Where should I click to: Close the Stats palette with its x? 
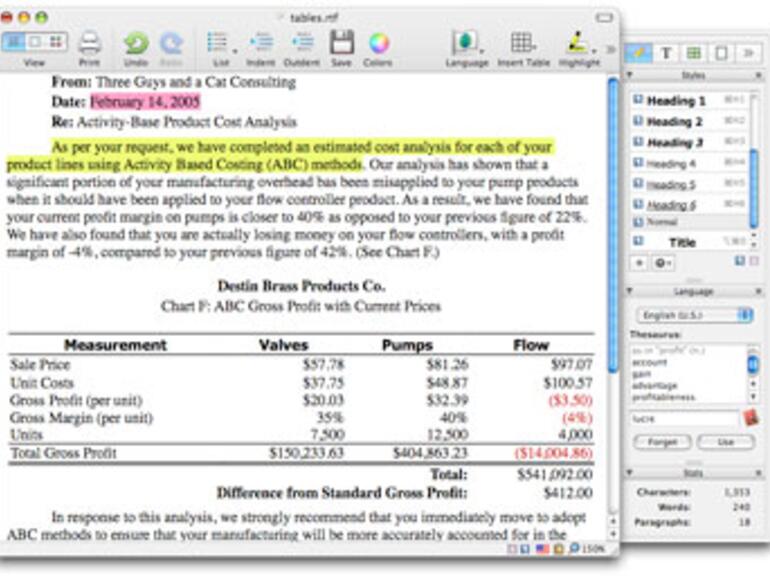pyautogui.click(x=759, y=473)
